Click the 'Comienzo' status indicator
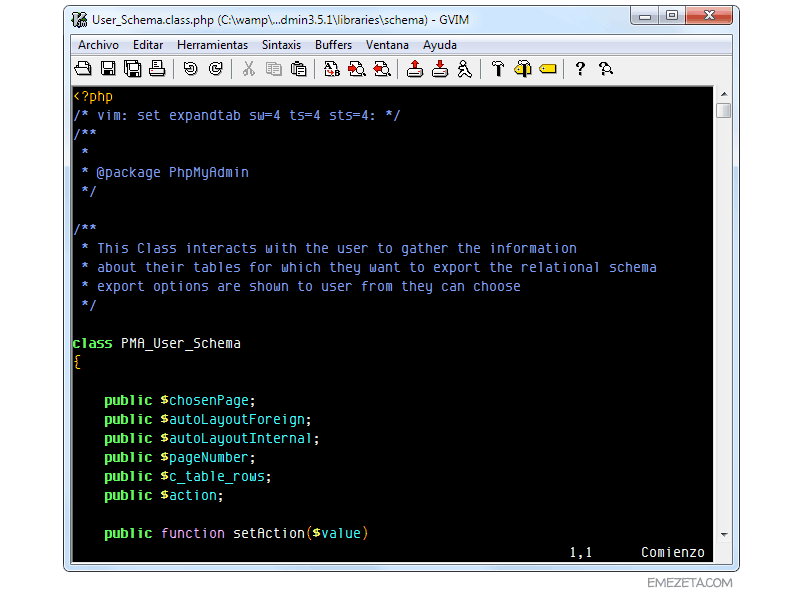Image resolution: width=800 pixels, height=596 pixels. tap(673, 552)
